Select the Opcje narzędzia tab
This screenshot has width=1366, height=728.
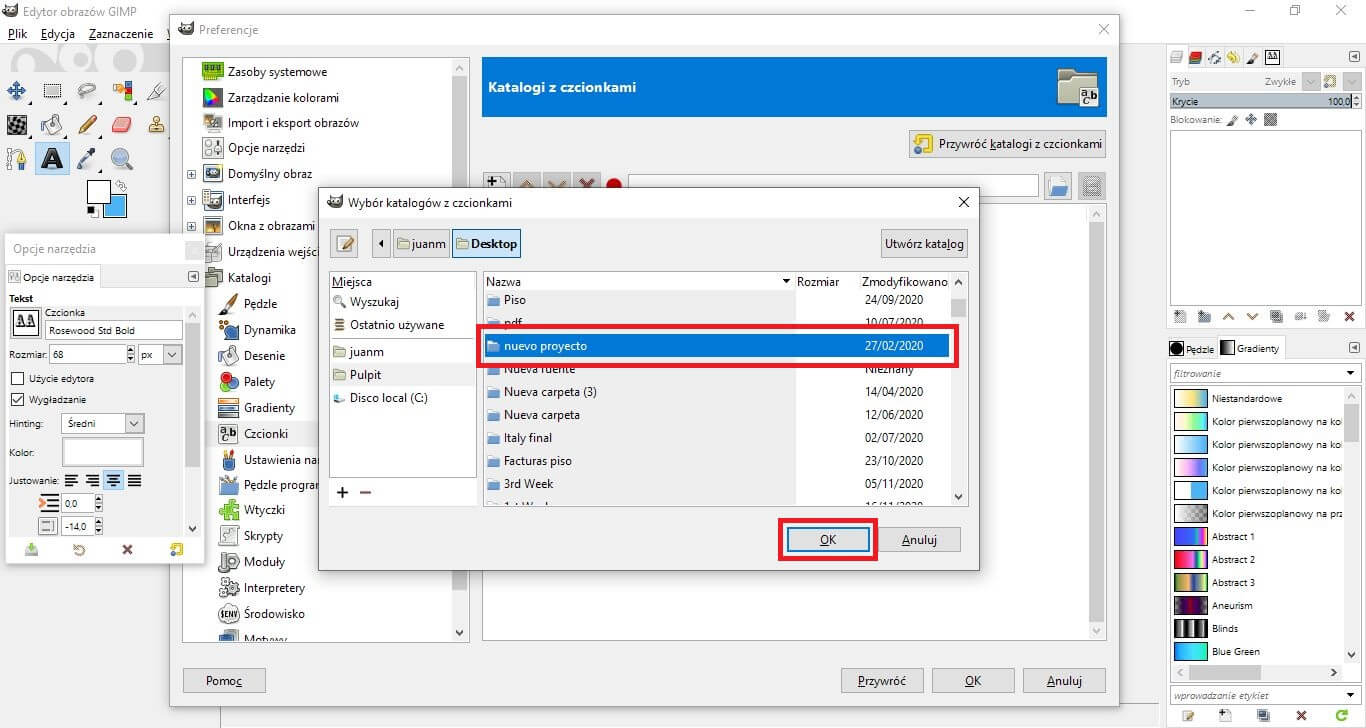point(52,277)
